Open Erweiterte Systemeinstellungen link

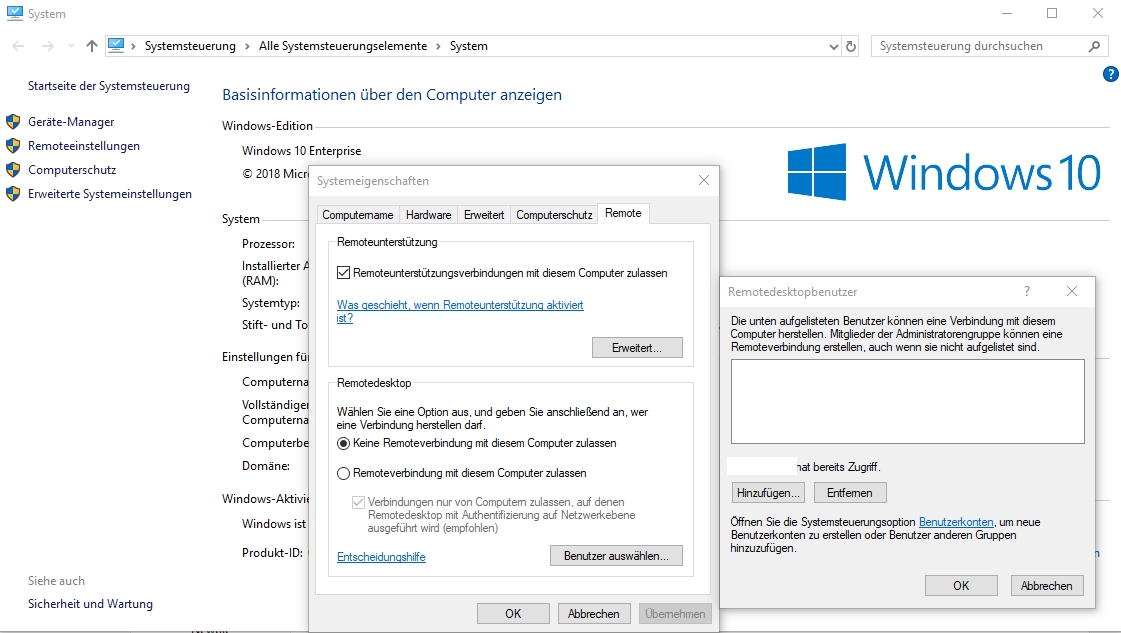(109, 194)
